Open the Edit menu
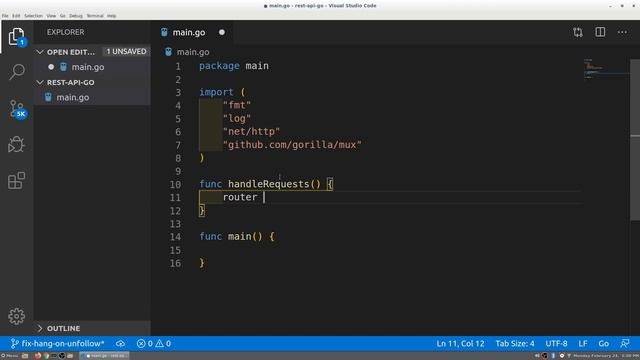640x360 pixels. tap(16, 16)
